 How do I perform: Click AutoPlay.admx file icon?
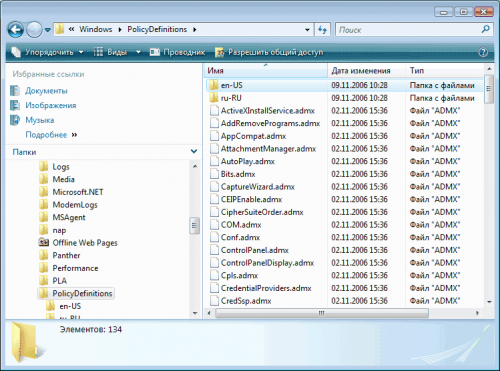click(x=214, y=161)
